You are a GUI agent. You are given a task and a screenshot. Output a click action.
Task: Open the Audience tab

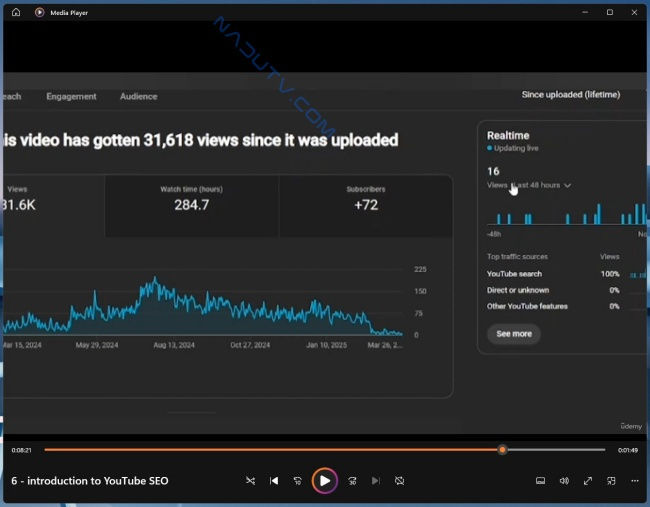[138, 96]
